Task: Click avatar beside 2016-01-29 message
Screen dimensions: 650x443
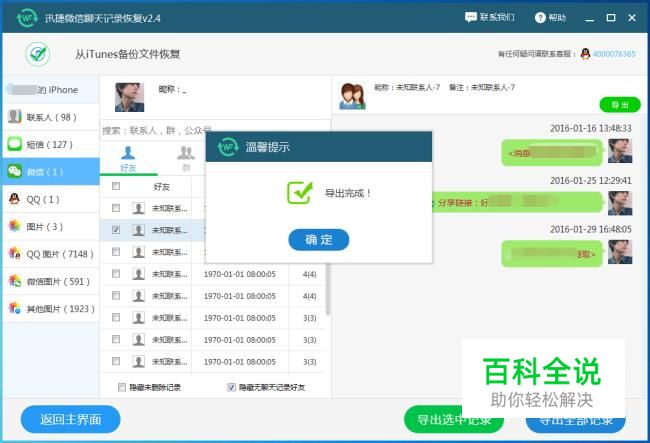Action: point(620,252)
